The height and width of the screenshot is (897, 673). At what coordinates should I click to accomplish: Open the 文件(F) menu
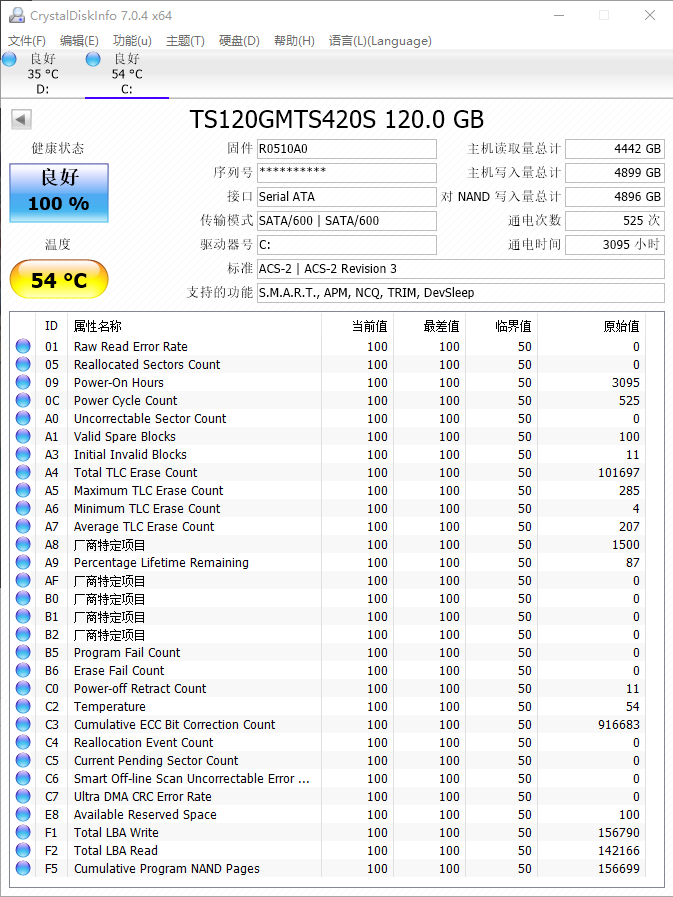pyautogui.click(x=27, y=41)
